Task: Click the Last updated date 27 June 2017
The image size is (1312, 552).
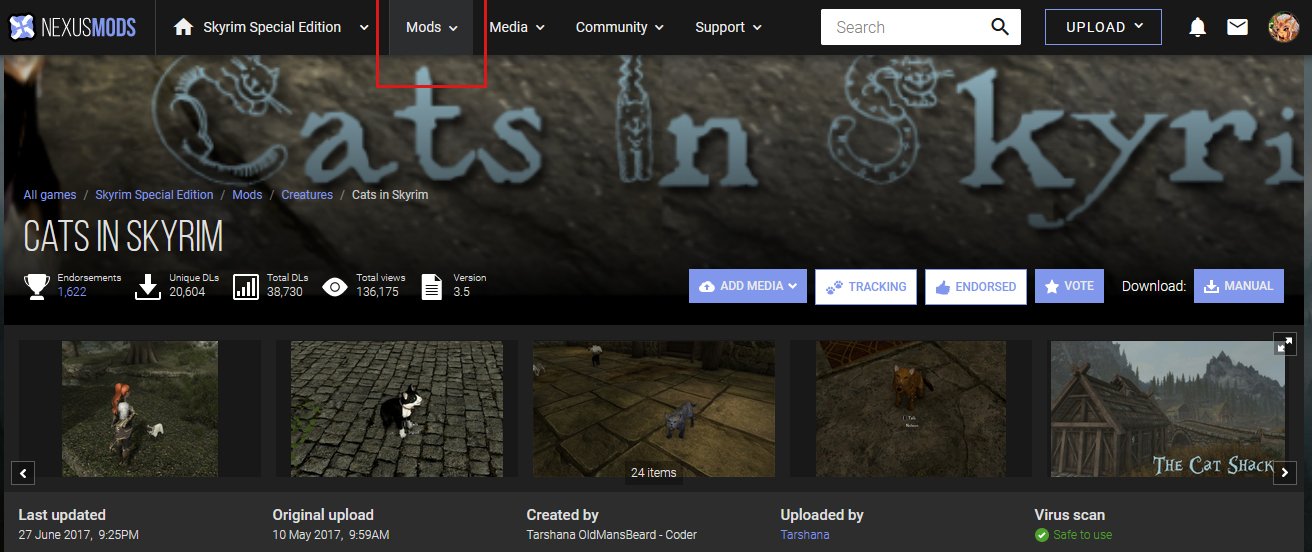Action: [79, 535]
